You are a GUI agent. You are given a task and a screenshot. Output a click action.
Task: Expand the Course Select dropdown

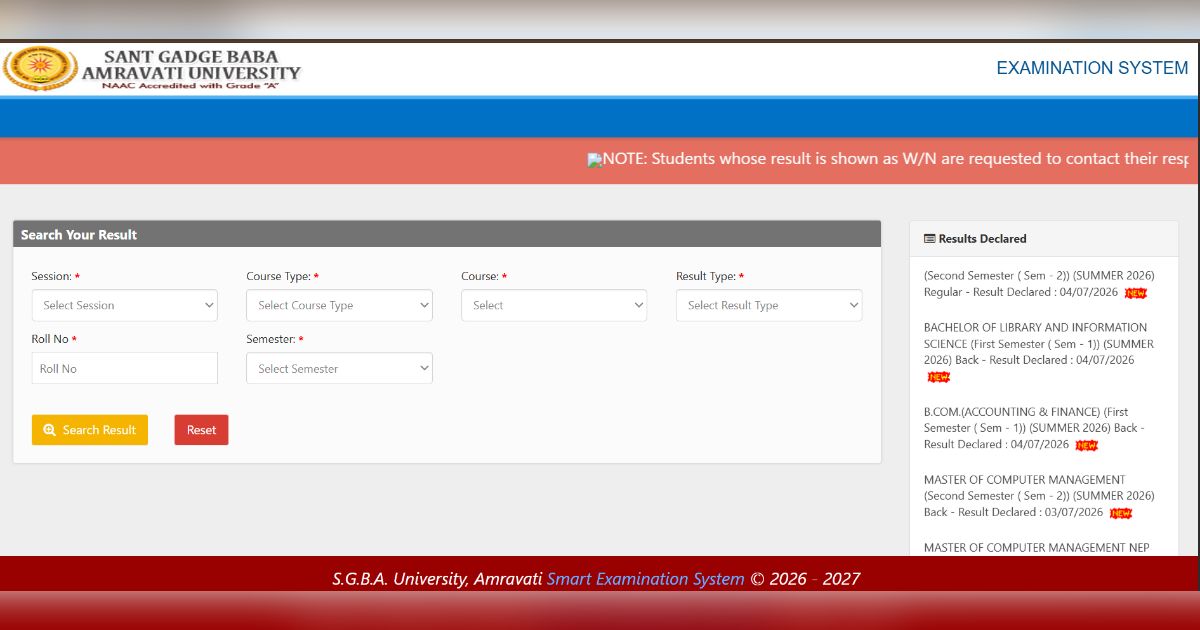(554, 305)
